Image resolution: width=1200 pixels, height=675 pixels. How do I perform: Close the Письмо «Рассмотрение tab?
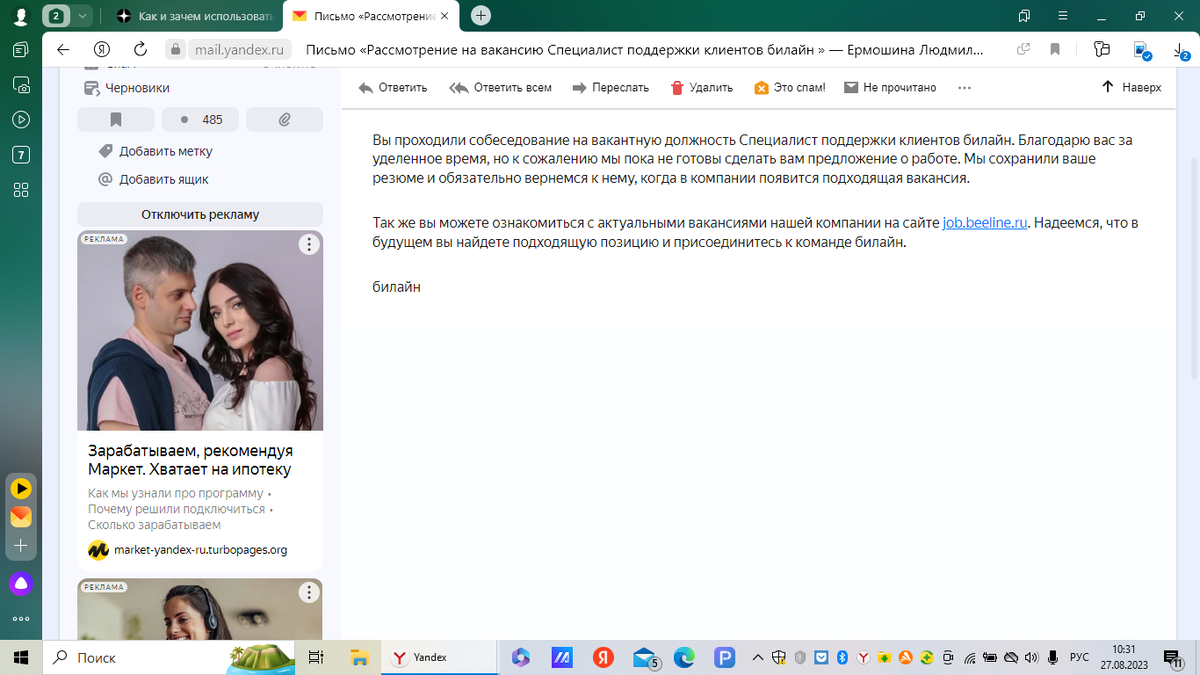pyautogui.click(x=446, y=16)
